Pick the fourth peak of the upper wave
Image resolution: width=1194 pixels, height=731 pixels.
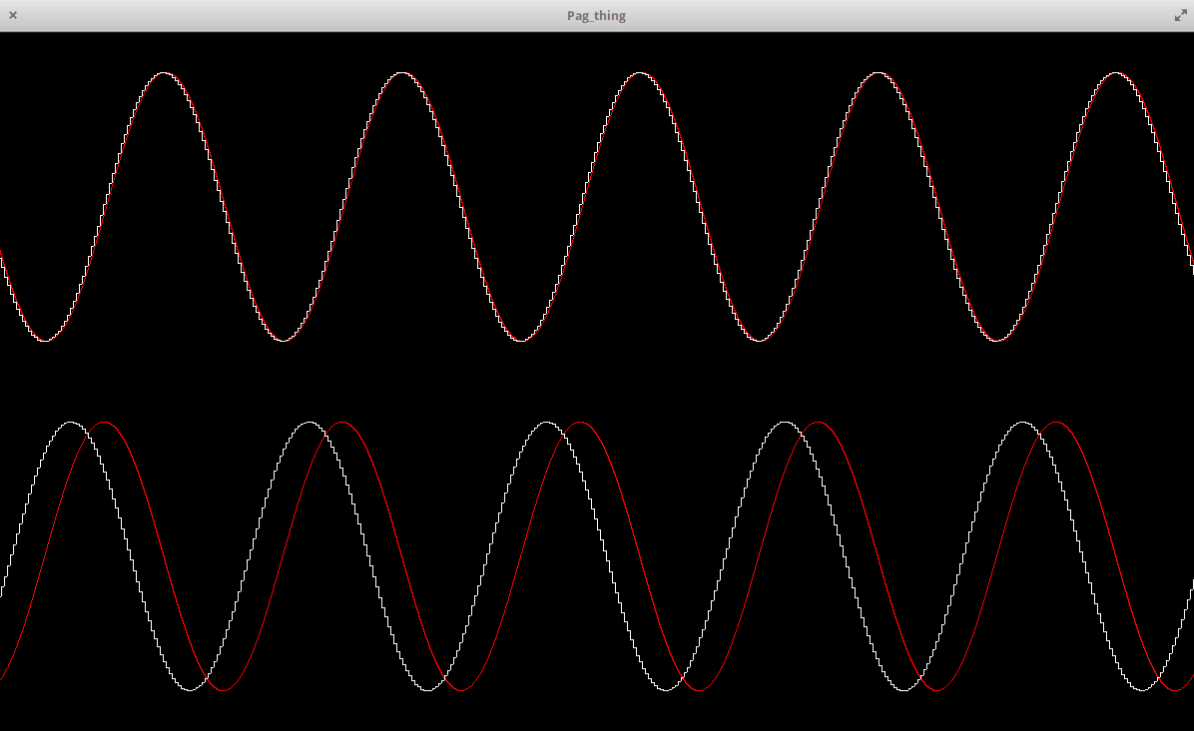877,73
